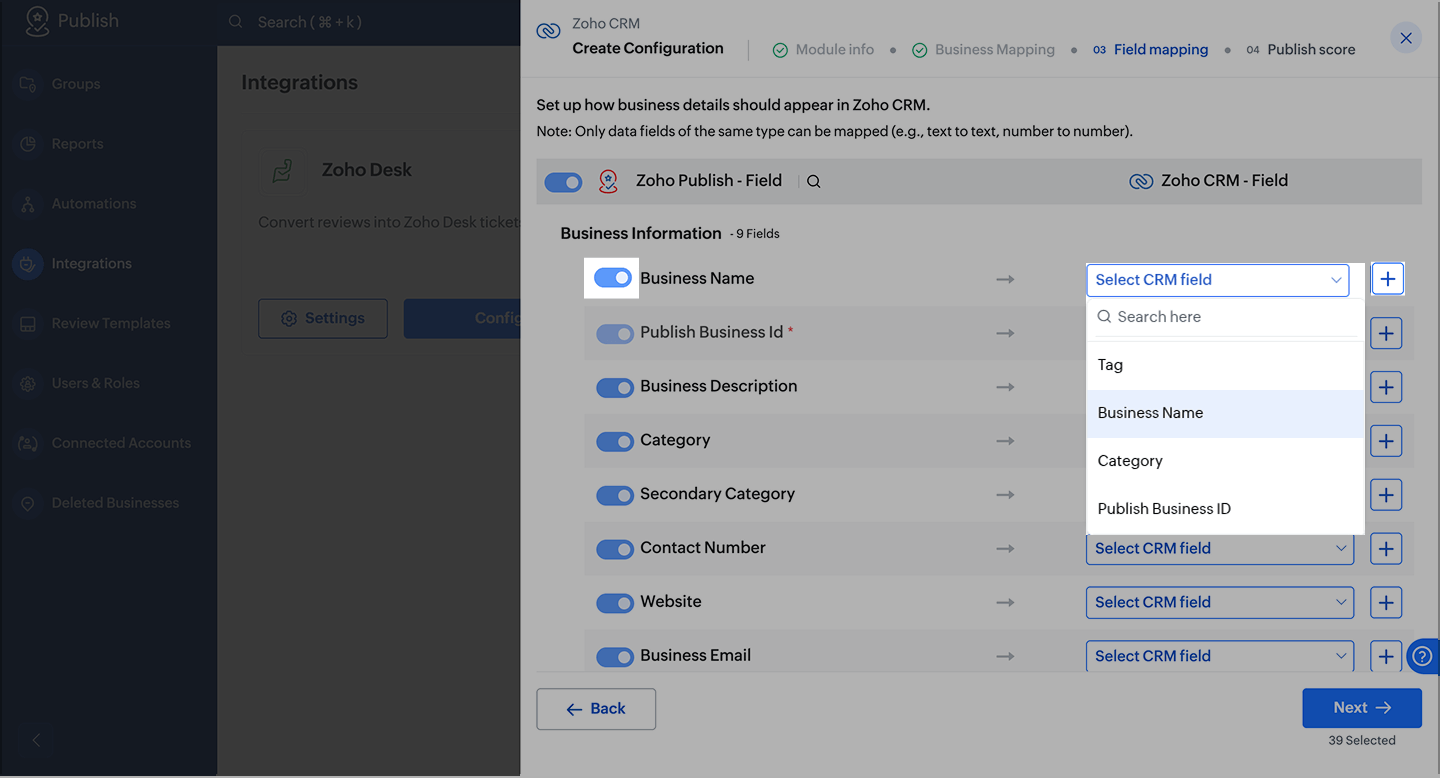Image resolution: width=1440 pixels, height=778 pixels.
Task: Toggle the master Zoho Publish field switch
Action: click(x=563, y=182)
